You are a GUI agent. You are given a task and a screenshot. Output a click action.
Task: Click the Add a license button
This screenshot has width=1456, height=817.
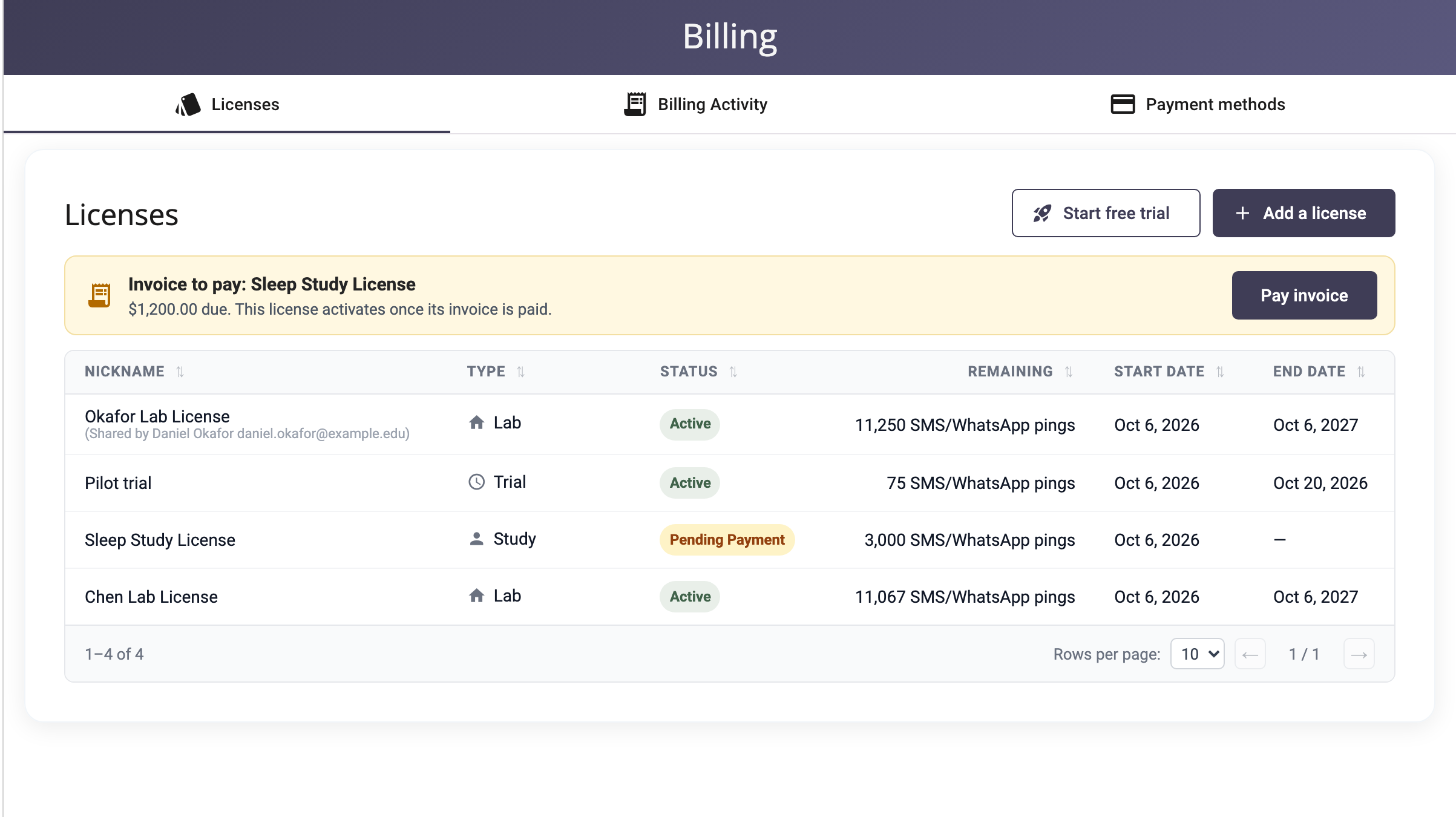click(1304, 213)
